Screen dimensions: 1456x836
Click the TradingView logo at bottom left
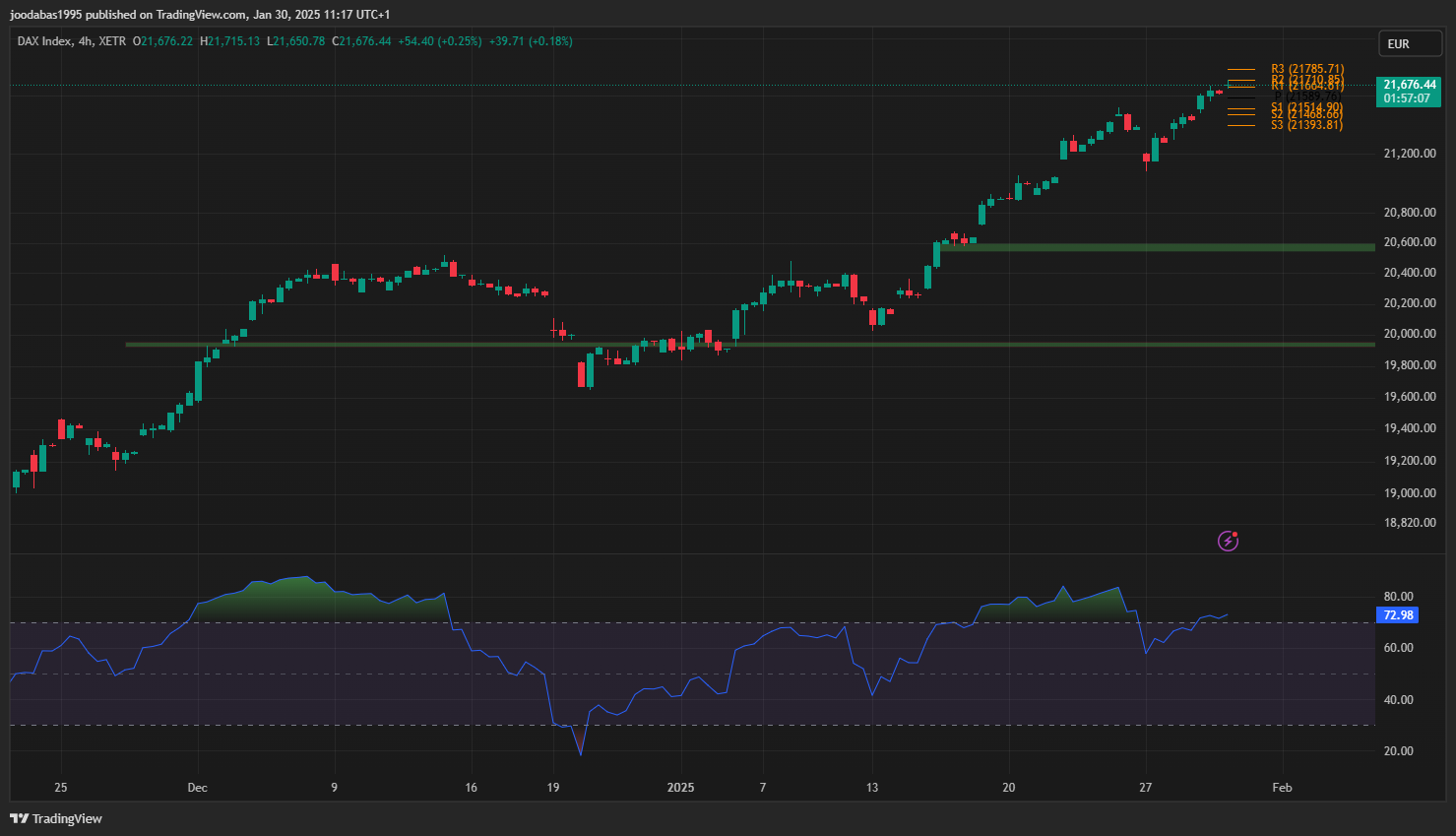coord(56,818)
